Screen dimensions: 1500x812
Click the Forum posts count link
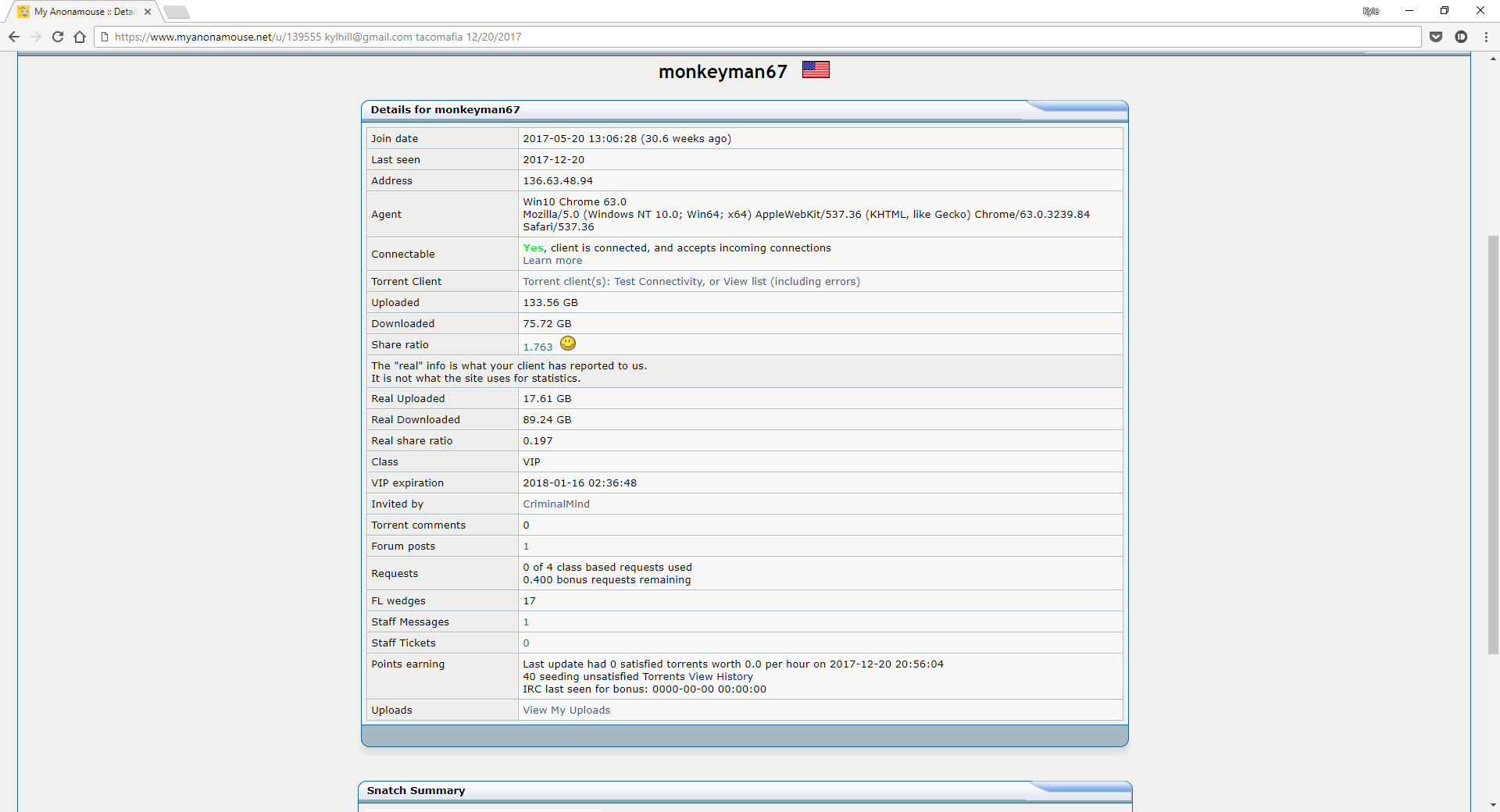point(526,547)
